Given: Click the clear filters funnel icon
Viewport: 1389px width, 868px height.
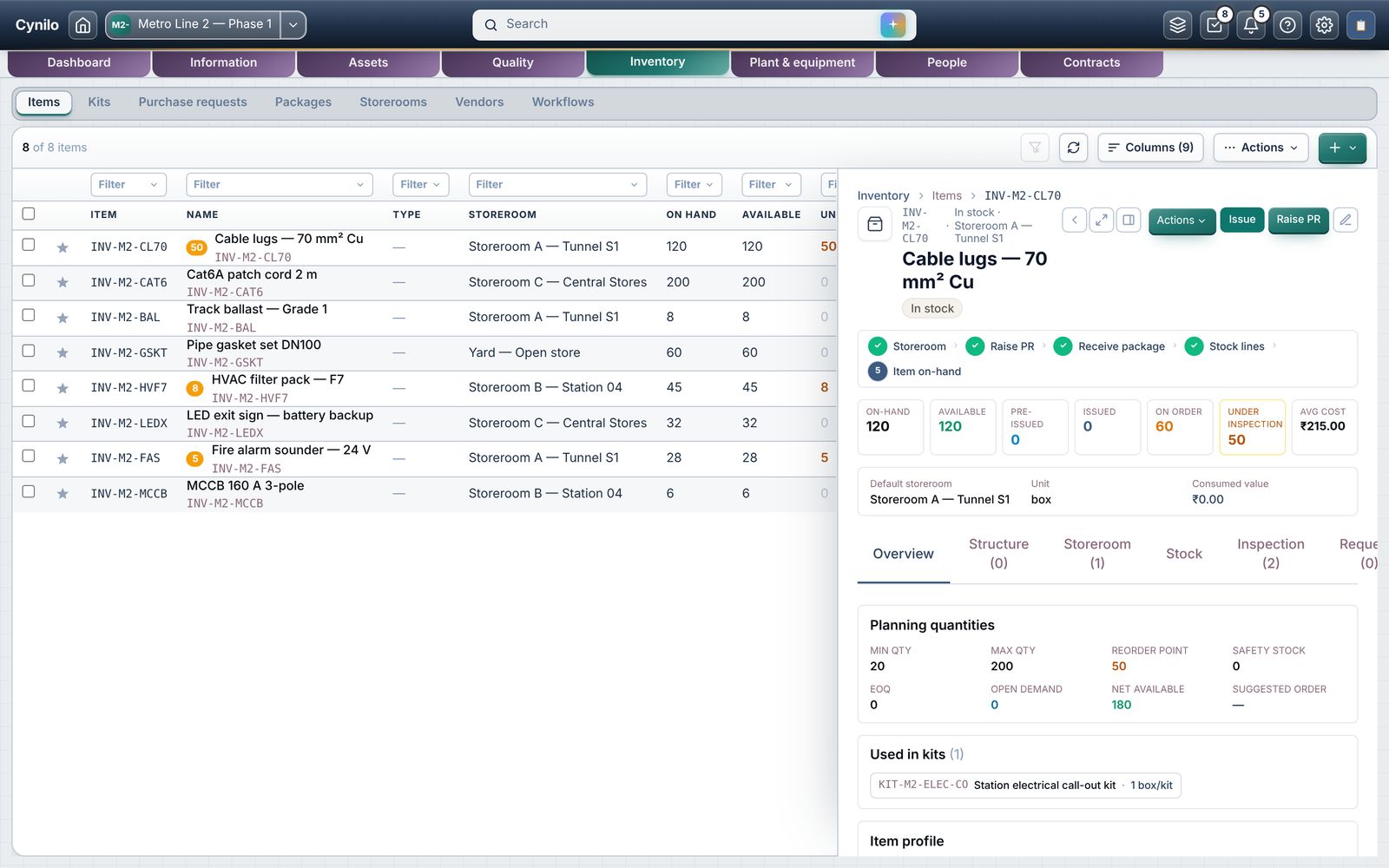Looking at the screenshot, I should pos(1035,148).
